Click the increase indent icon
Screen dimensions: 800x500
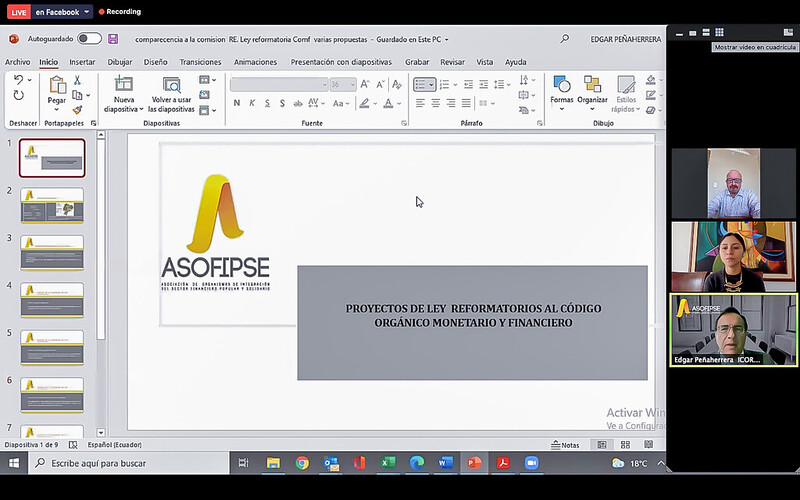[x=484, y=85]
